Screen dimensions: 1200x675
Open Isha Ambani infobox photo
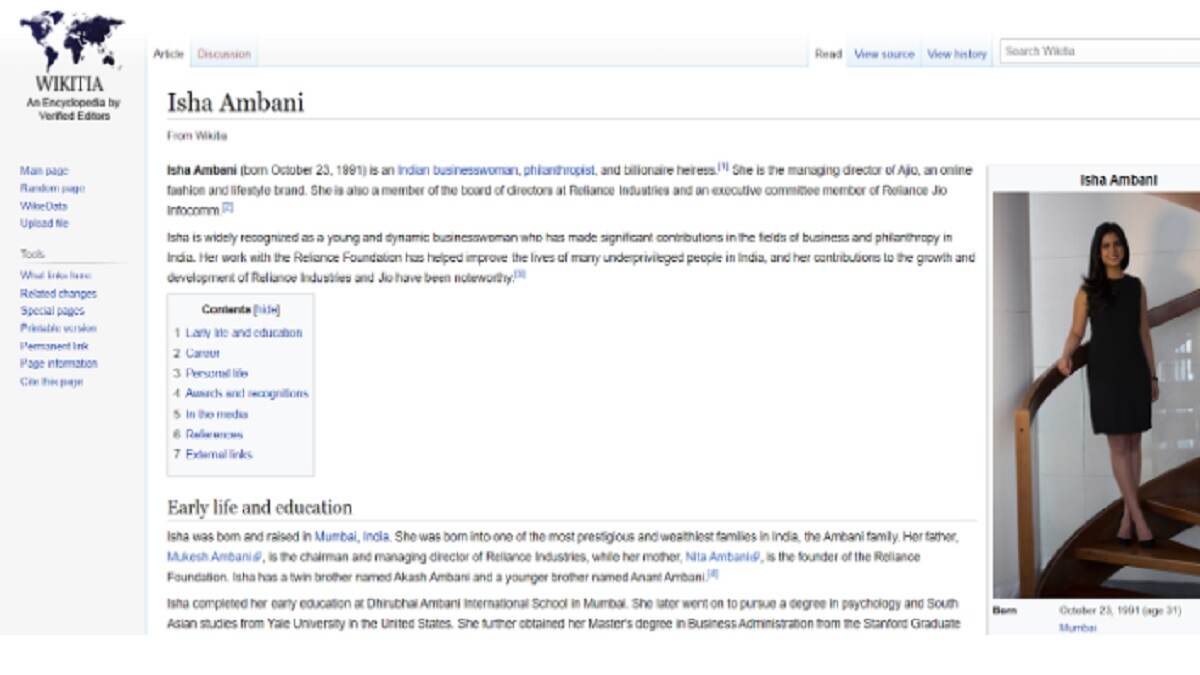pyautogui.click(x=1096, y=395)
